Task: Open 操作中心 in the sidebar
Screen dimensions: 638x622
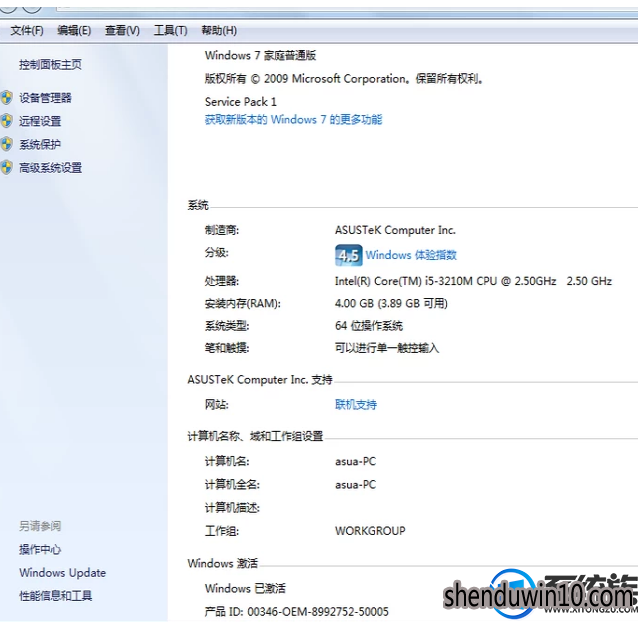Action: point(40,550)
